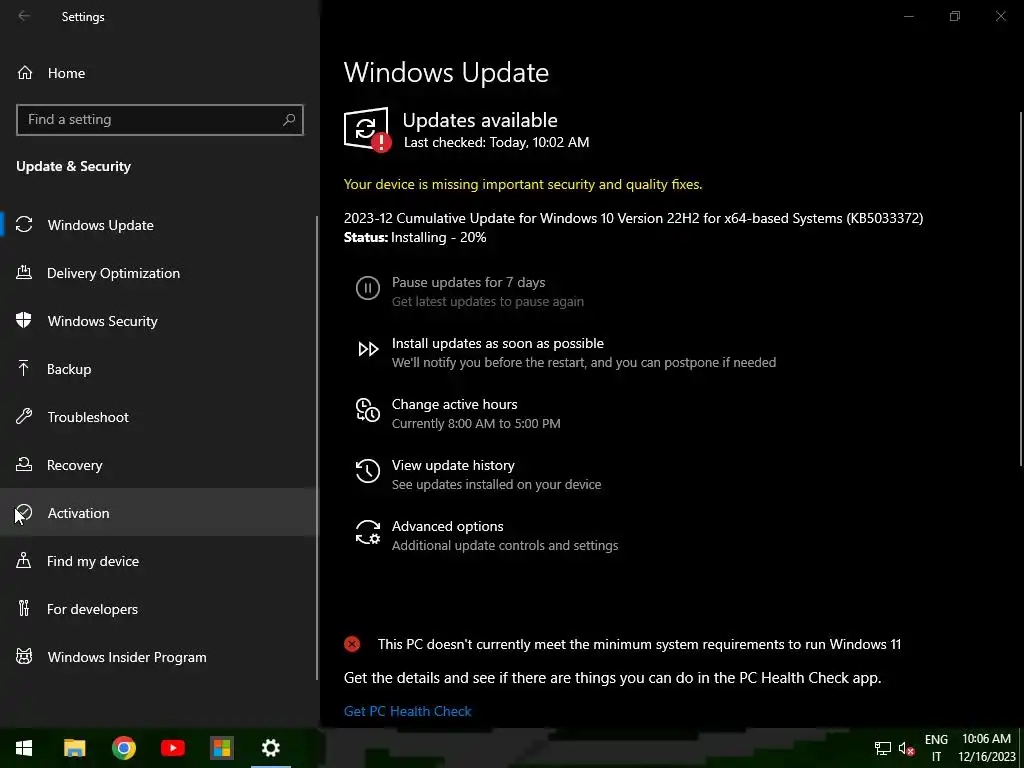Select Backup in the sidebar
1024x768 pixels.
pyautogui.click(x=159, y=369)
